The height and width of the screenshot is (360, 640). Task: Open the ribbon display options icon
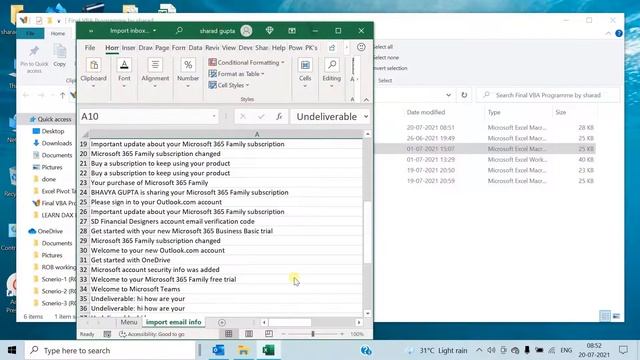click(x=292, y=31)
